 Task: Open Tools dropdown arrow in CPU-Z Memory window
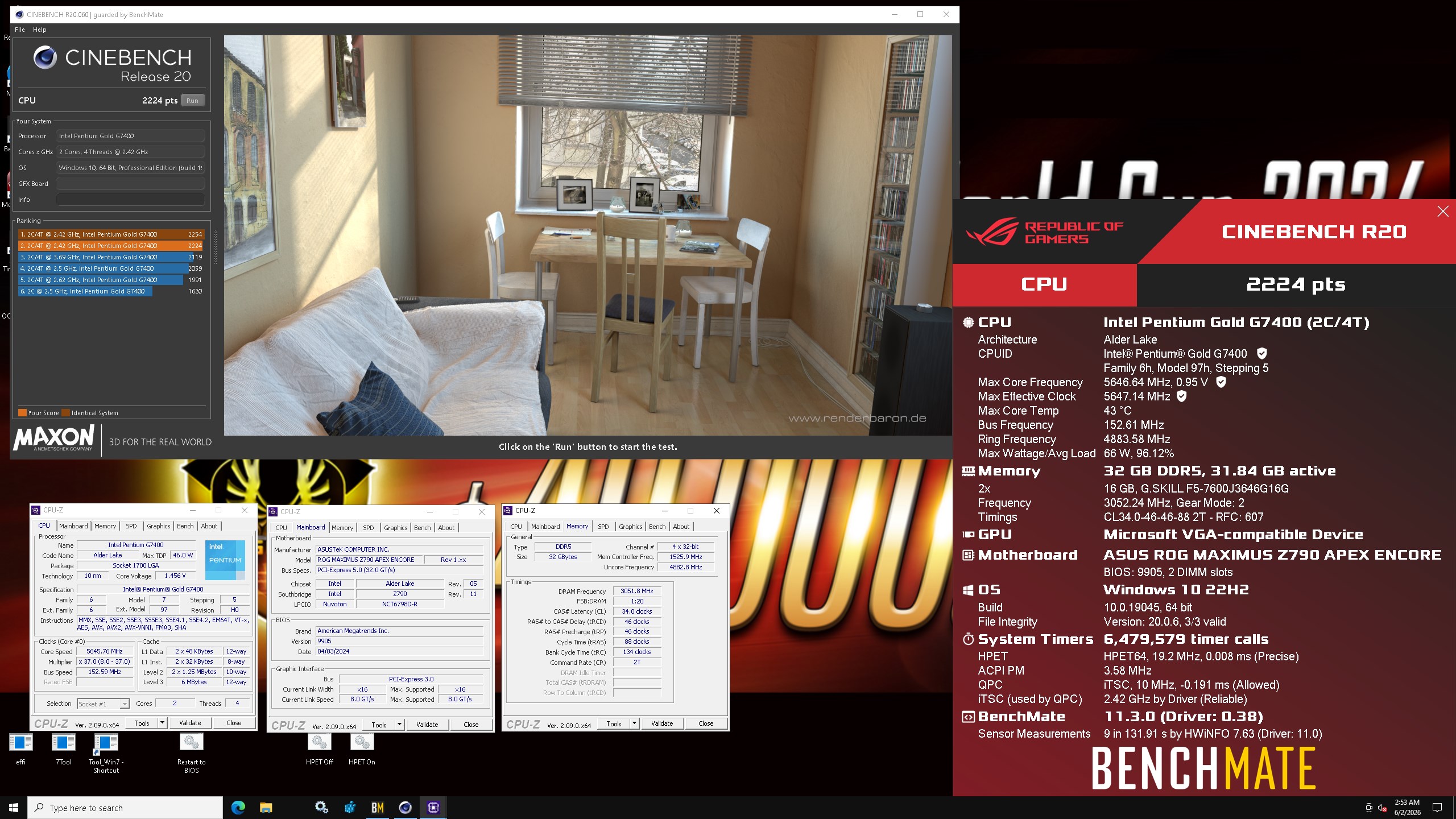[x=634, y=723]
